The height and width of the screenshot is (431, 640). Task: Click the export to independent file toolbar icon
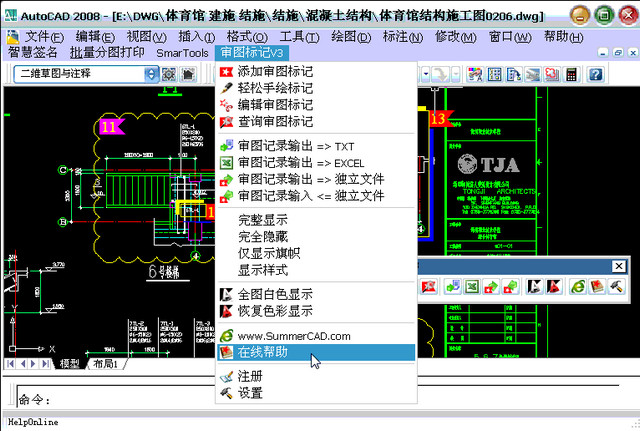coord(492,287)
